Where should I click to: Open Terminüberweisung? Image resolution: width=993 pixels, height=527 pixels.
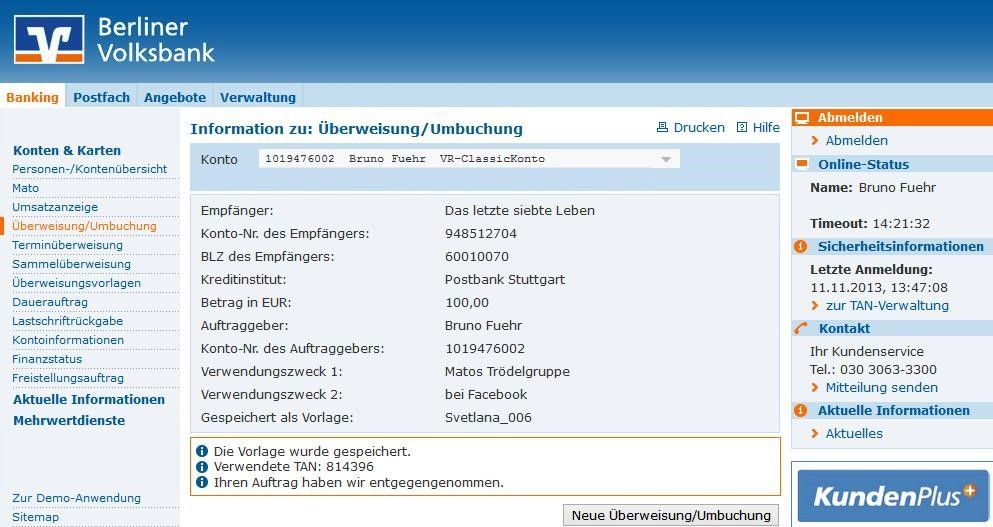coord(67,245)
